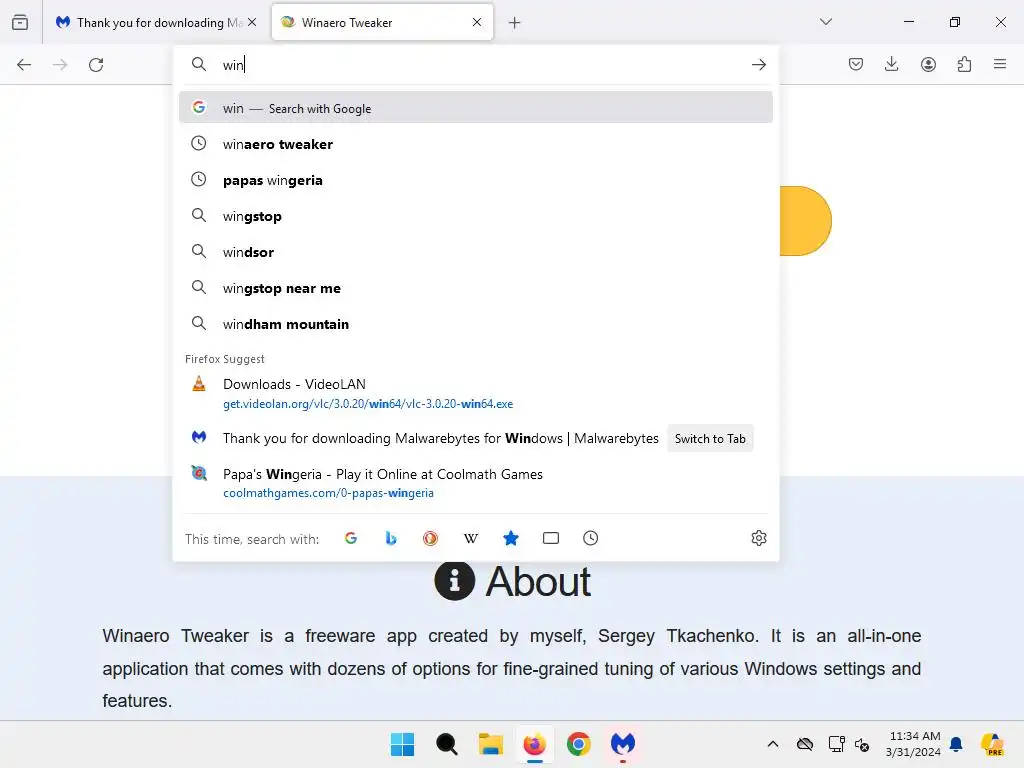The width and height of the screenshot is (1024, 768).
Task: Search this time with Google
Action: coord(351,538)
